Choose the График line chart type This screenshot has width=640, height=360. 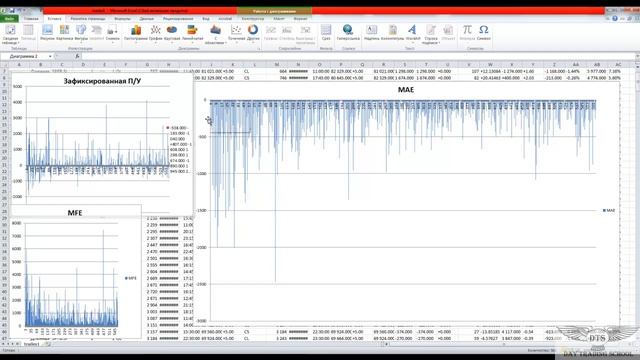(x=156, y=33)
